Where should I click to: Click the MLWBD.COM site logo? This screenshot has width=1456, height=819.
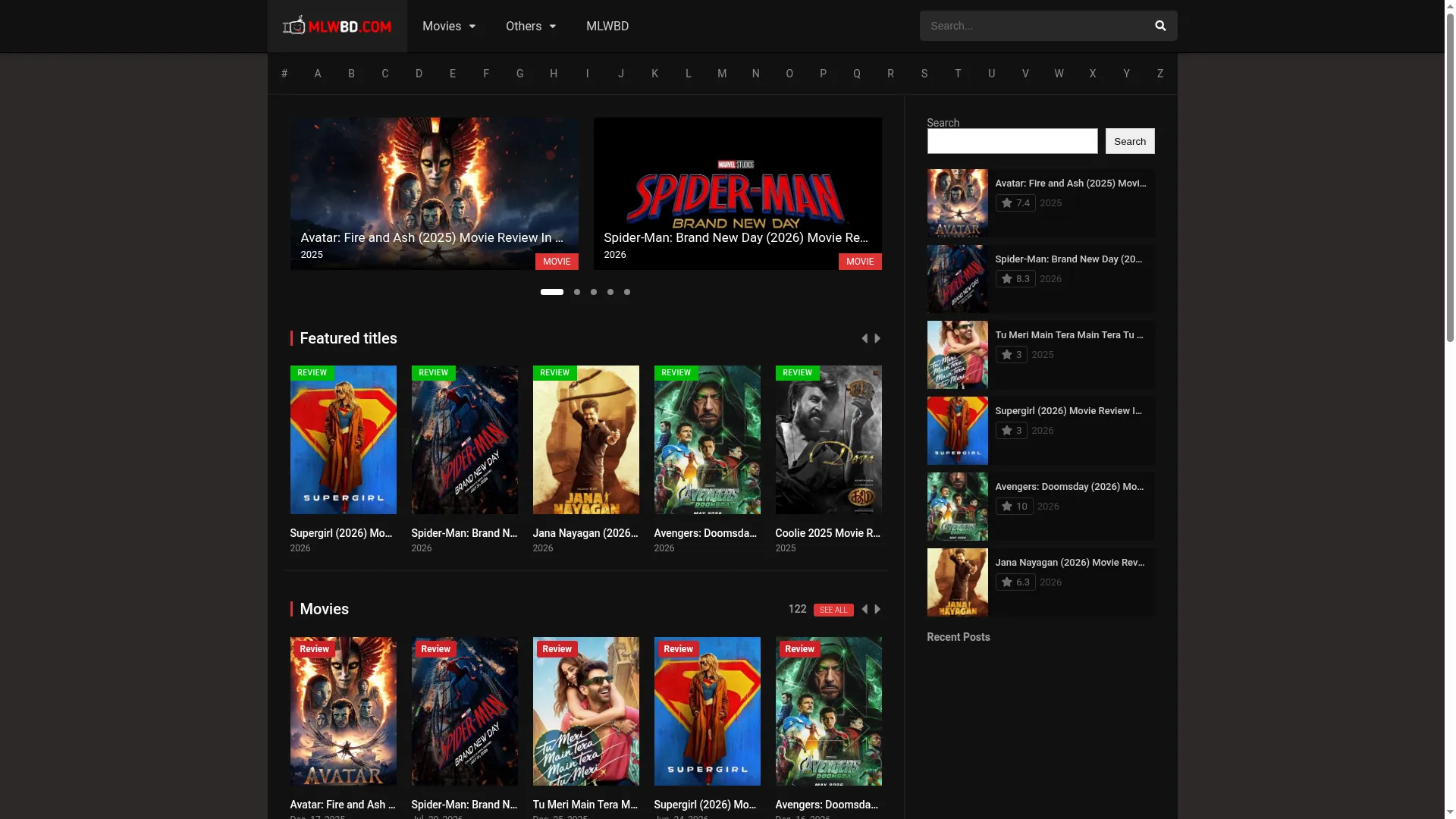[x=337, y=27]
